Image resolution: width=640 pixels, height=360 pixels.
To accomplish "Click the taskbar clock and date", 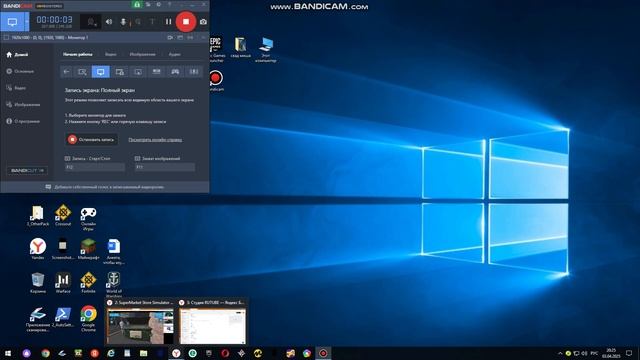I will click(611, 353).
